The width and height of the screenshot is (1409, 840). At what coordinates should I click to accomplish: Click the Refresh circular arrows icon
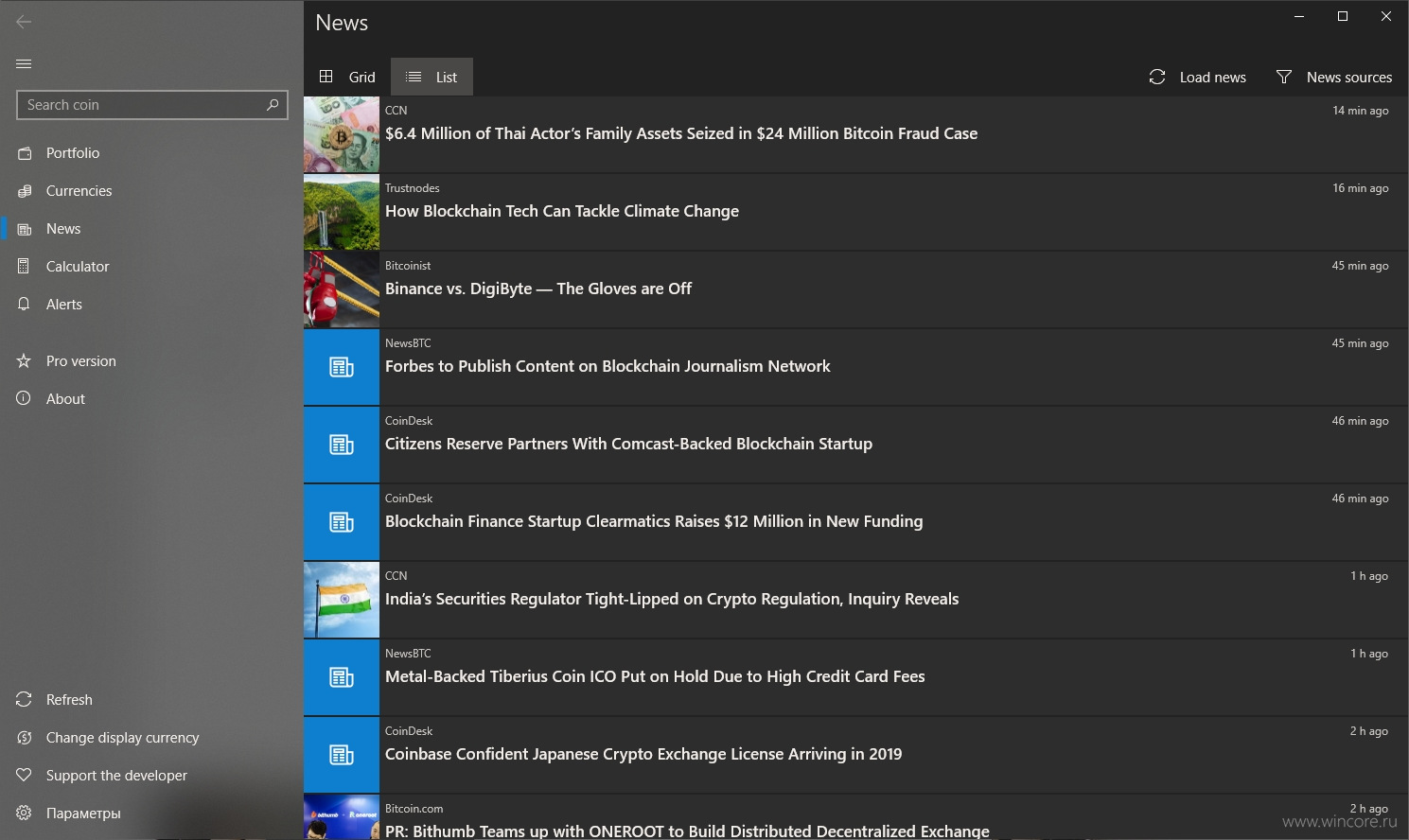pos(25,700)
